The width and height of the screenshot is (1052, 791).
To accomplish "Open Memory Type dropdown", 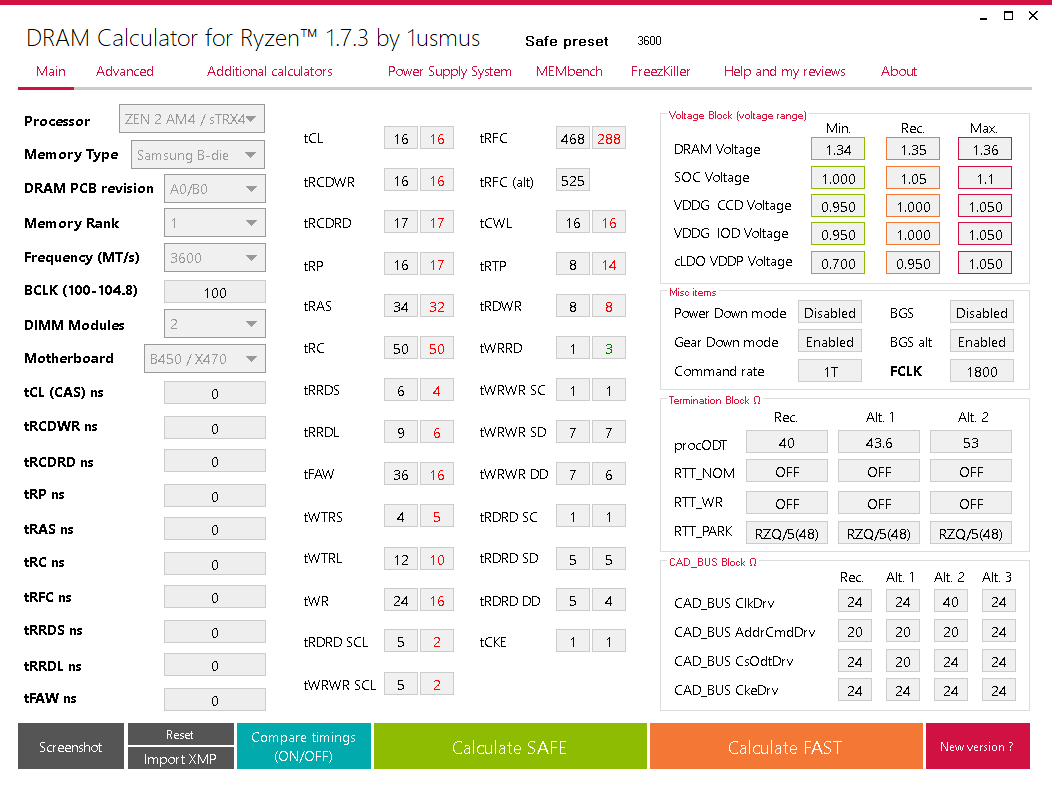I will click(198, 155).
